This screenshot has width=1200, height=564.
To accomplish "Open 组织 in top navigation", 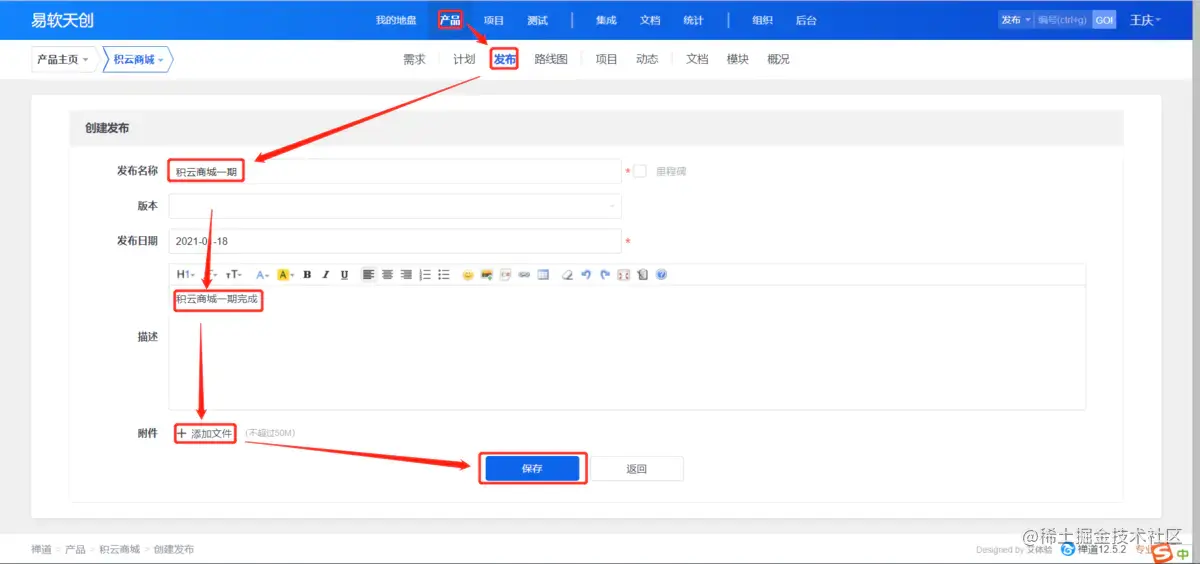I will (762, 20).
